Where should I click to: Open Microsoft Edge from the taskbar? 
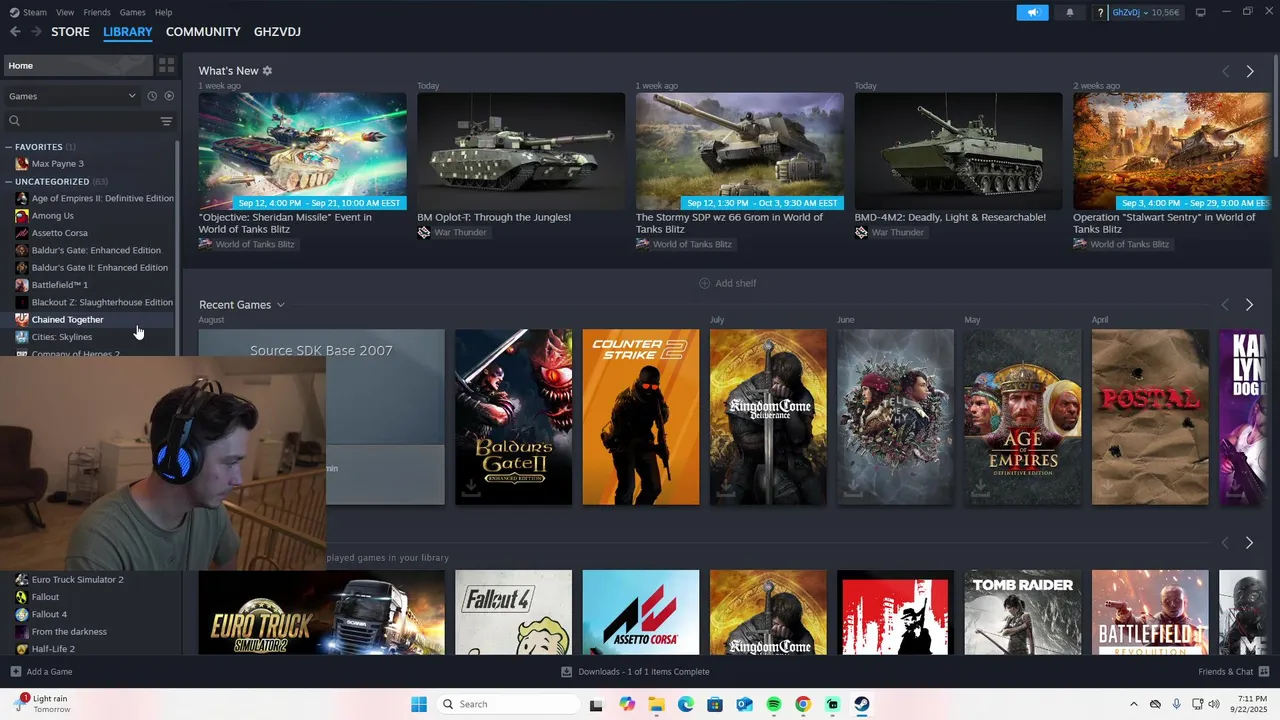click(685, 704)
